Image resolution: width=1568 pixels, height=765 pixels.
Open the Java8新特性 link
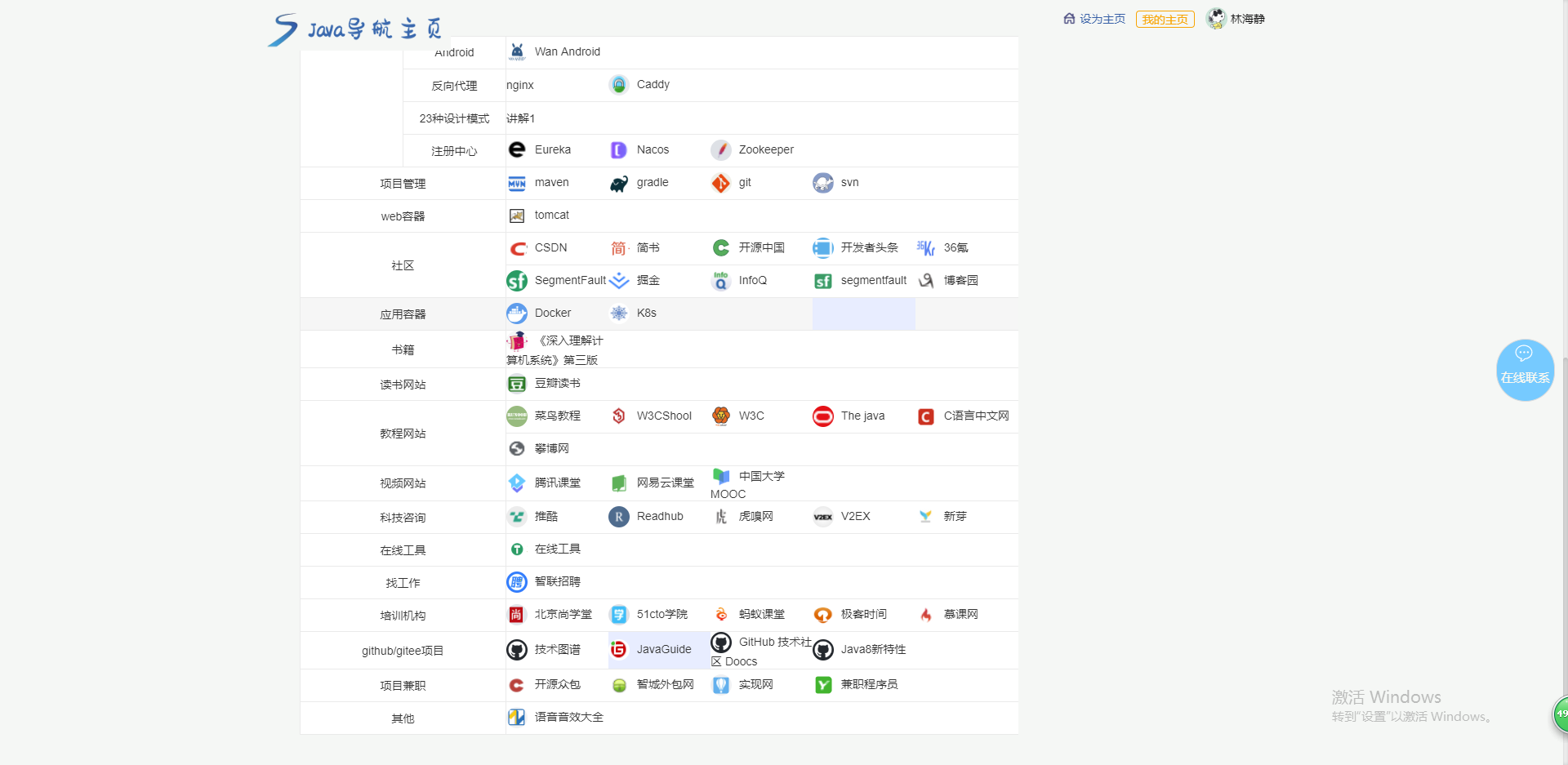(x=874, y=649)
